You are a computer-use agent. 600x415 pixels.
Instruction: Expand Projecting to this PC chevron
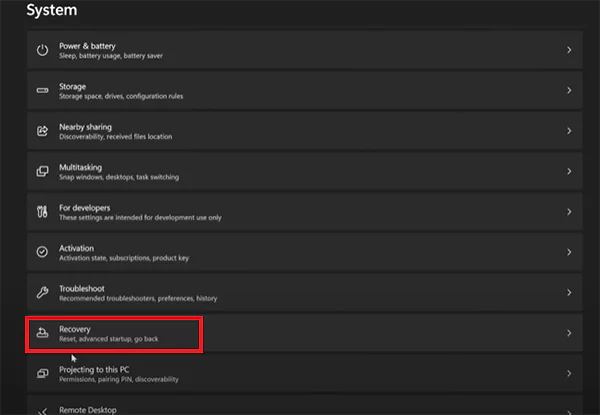569,373
